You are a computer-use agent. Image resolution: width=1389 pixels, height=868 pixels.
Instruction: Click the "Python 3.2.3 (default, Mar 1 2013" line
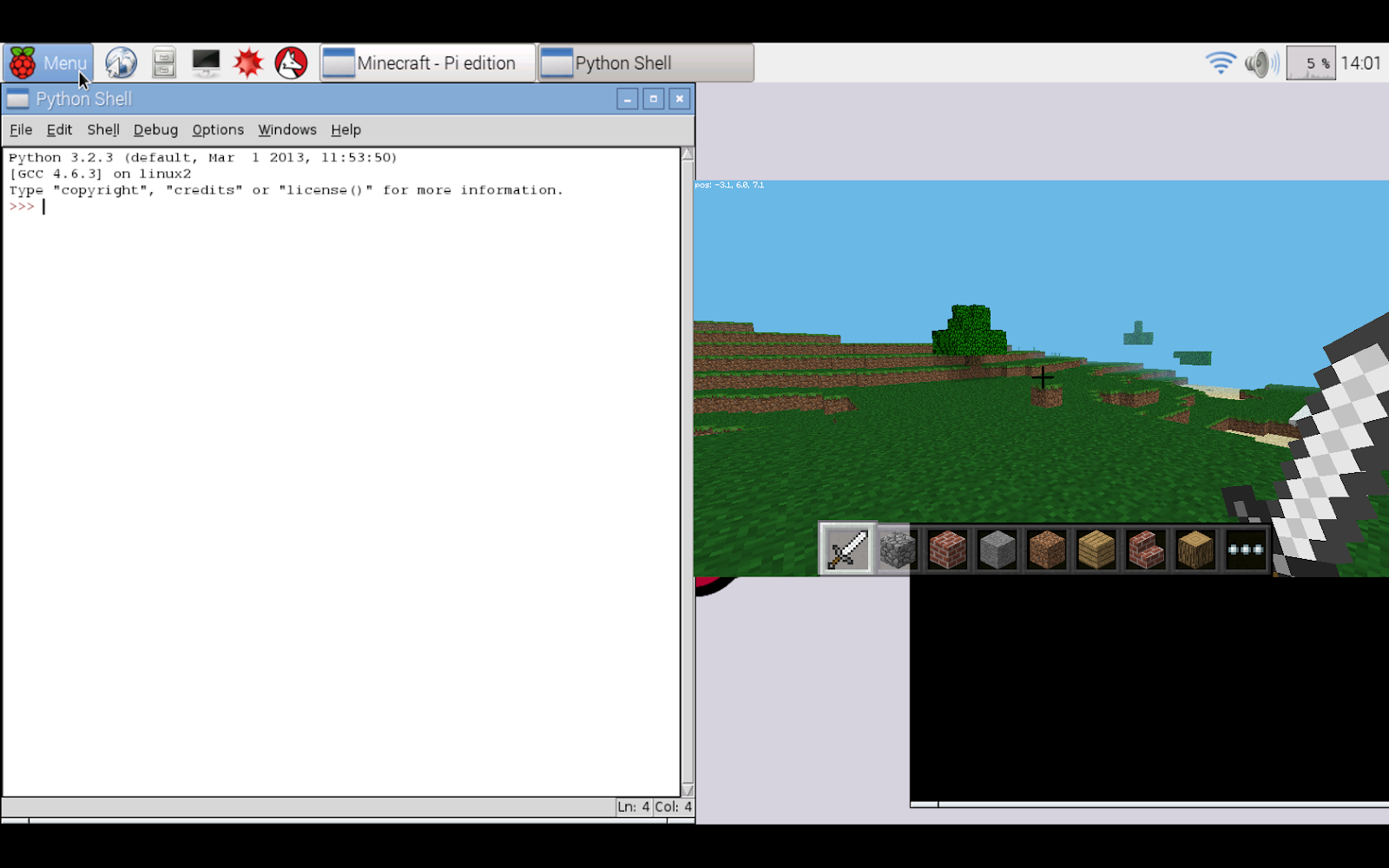tap(203, 157)
